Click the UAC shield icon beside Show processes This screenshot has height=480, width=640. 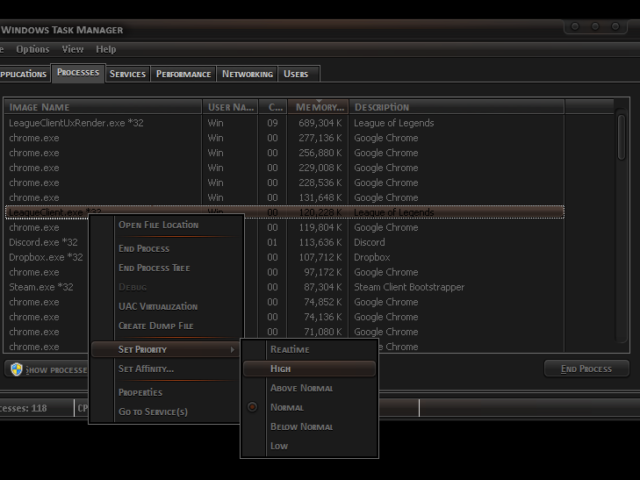(16, 369)
